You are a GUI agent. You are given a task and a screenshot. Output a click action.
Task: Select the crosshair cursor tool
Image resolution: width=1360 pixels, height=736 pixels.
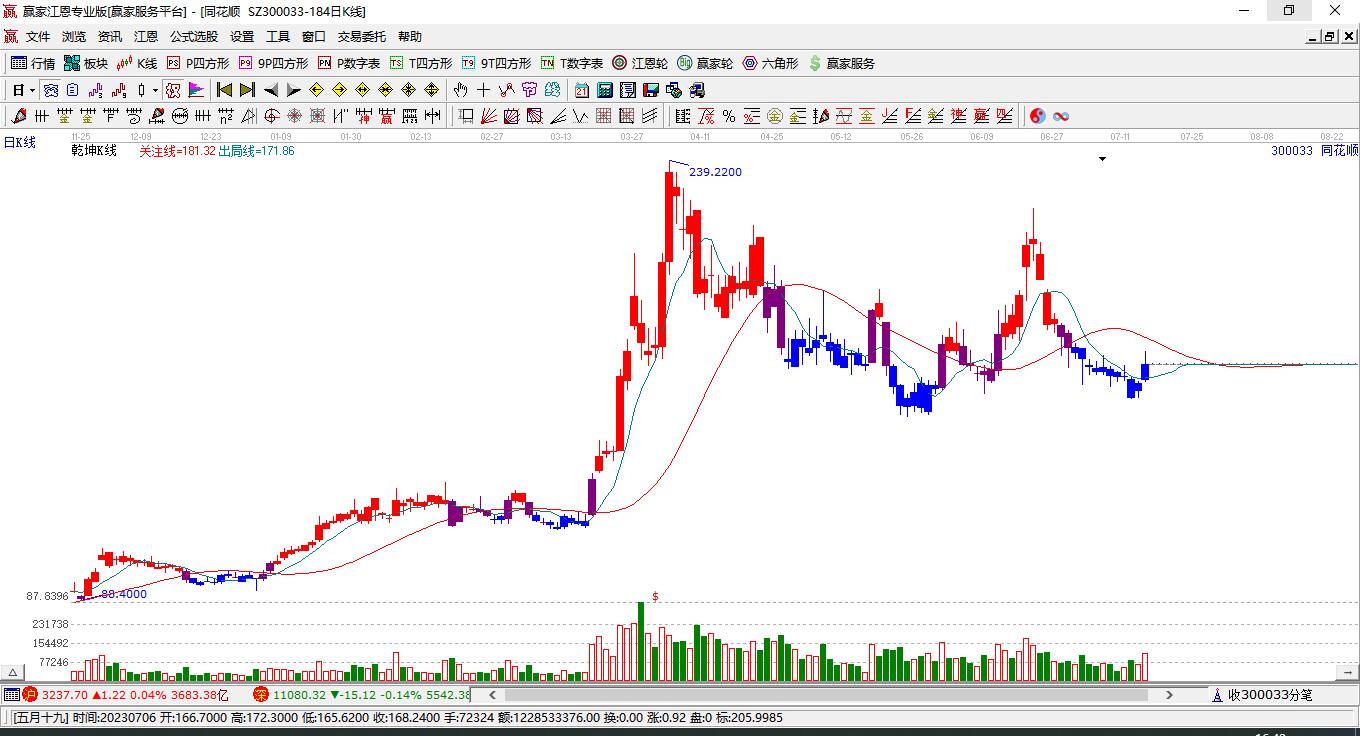484,90
